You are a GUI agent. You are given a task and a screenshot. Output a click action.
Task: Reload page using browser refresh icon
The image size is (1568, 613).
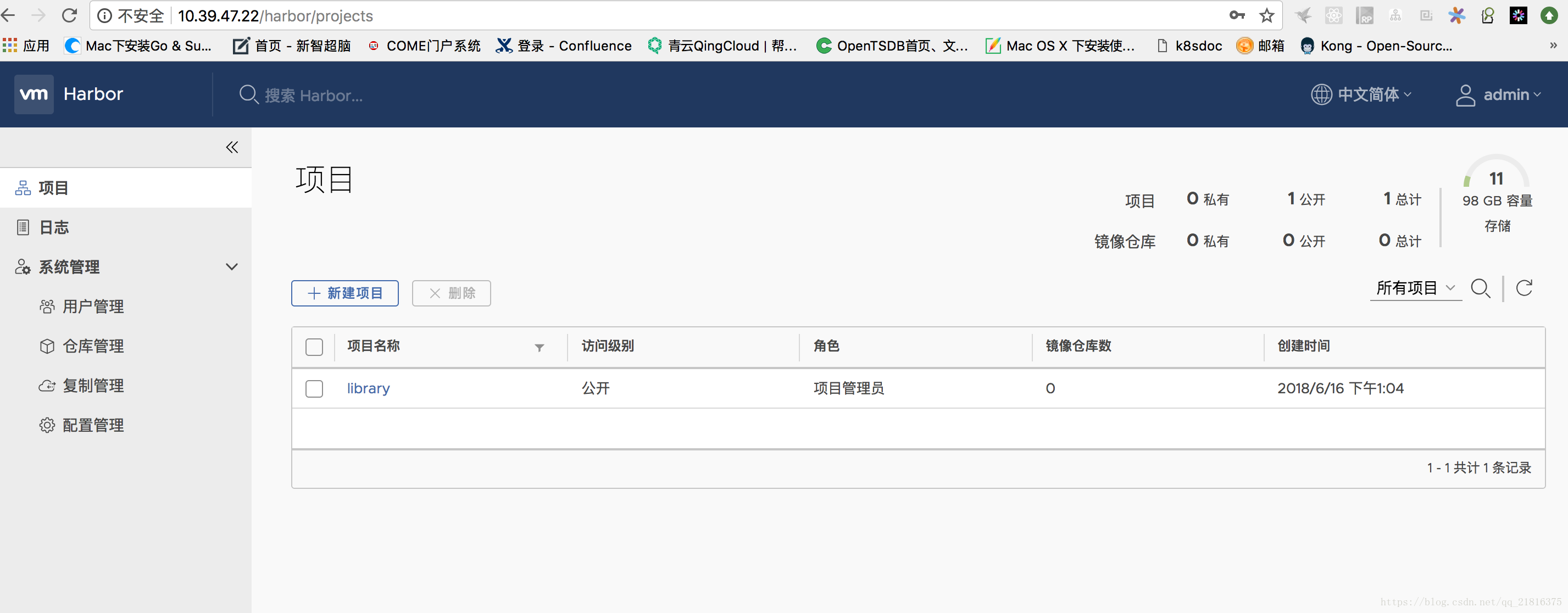pyautogui.click(x=69, y=16)
